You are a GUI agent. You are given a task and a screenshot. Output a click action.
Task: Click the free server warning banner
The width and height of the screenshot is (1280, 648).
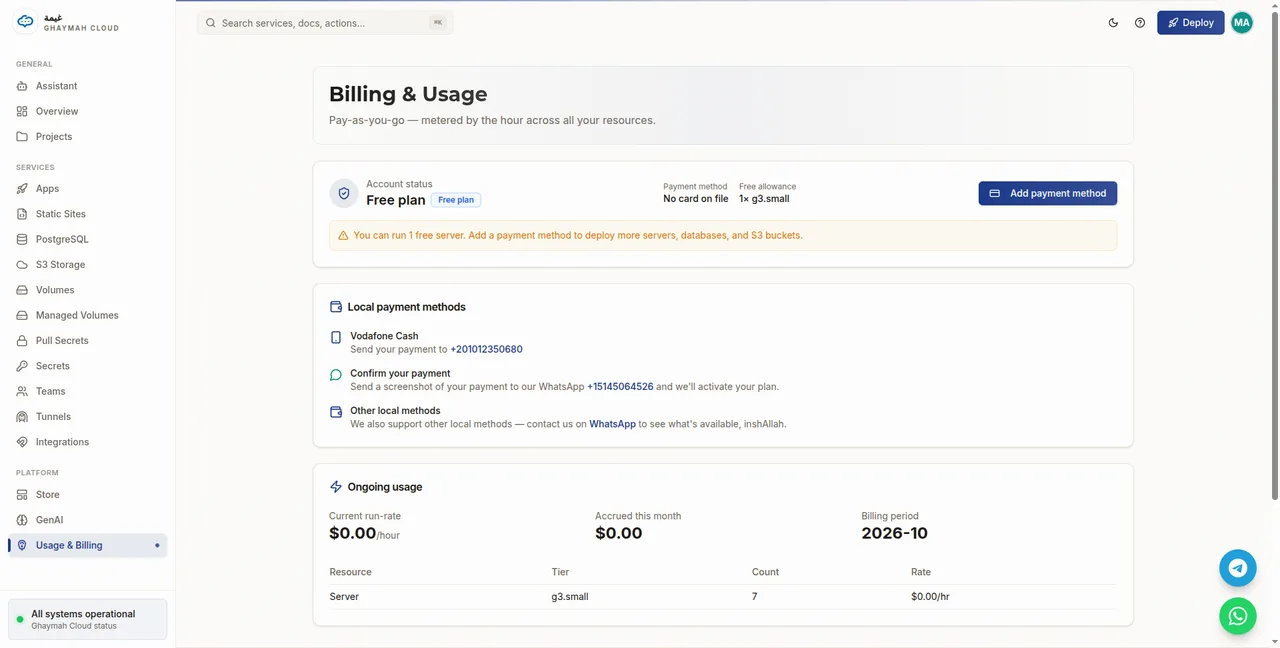pos(723,236)
